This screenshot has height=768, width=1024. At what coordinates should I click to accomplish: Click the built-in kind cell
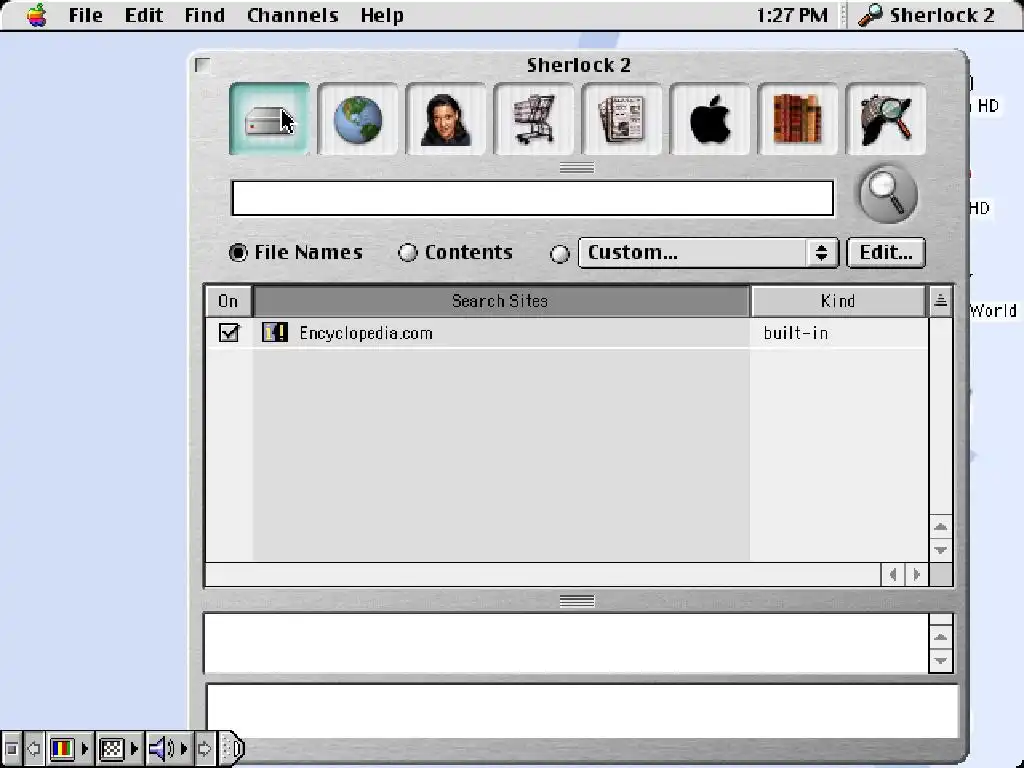(795, 333)
